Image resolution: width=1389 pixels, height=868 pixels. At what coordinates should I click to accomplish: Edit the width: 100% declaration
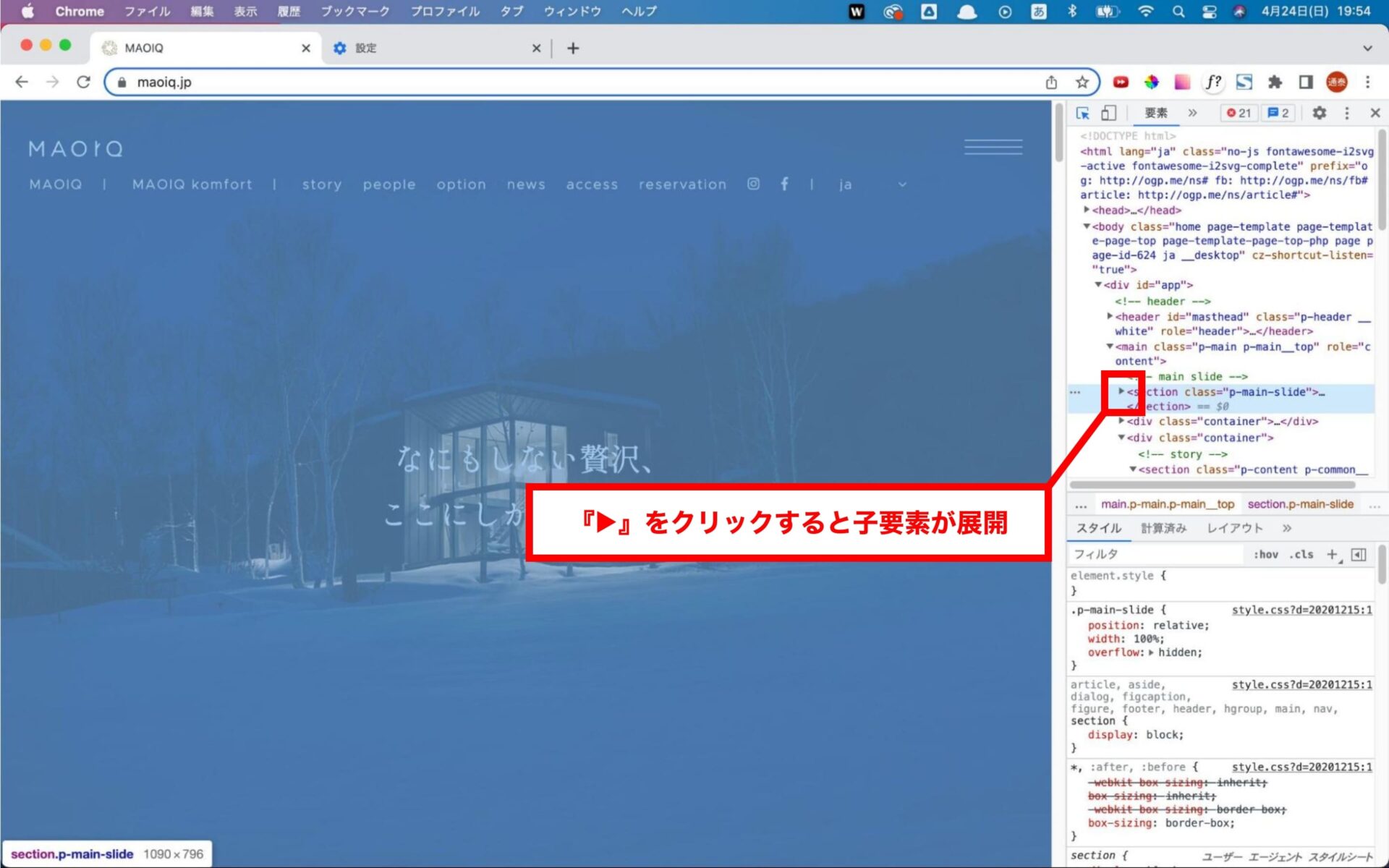[1126, 639]
